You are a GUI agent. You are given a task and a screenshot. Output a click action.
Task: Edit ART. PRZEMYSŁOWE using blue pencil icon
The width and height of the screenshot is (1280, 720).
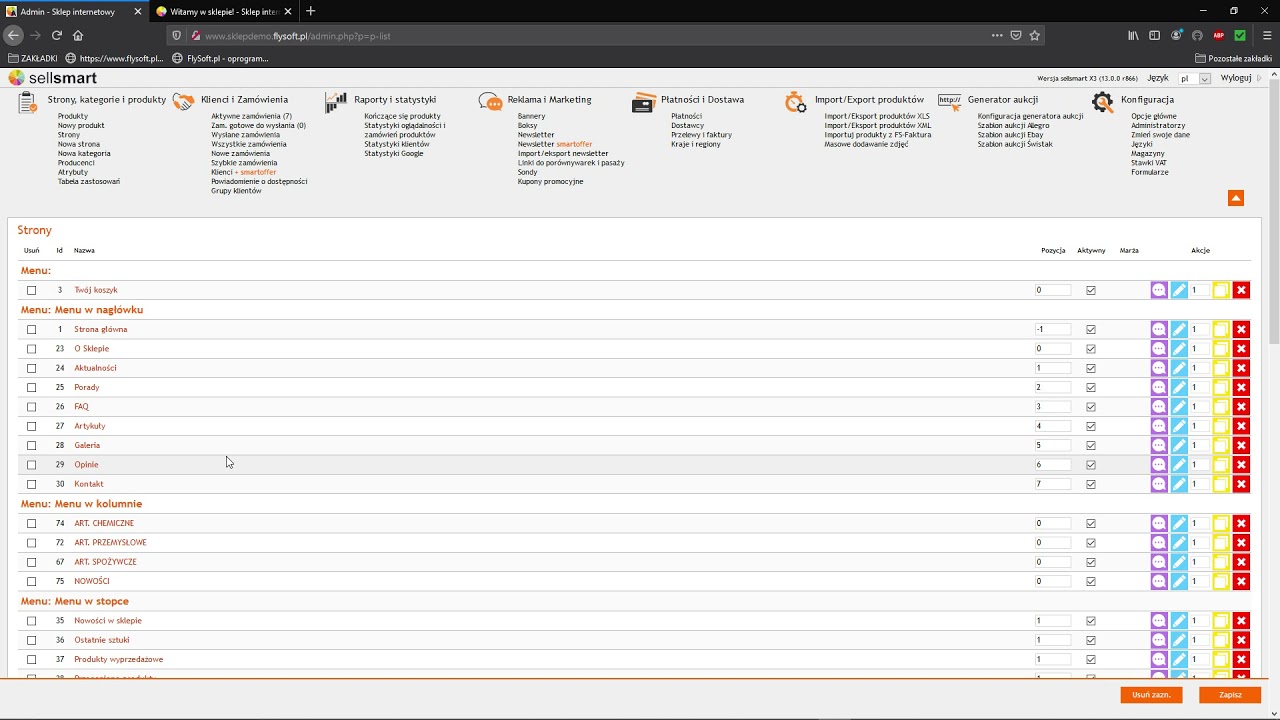1179,543
